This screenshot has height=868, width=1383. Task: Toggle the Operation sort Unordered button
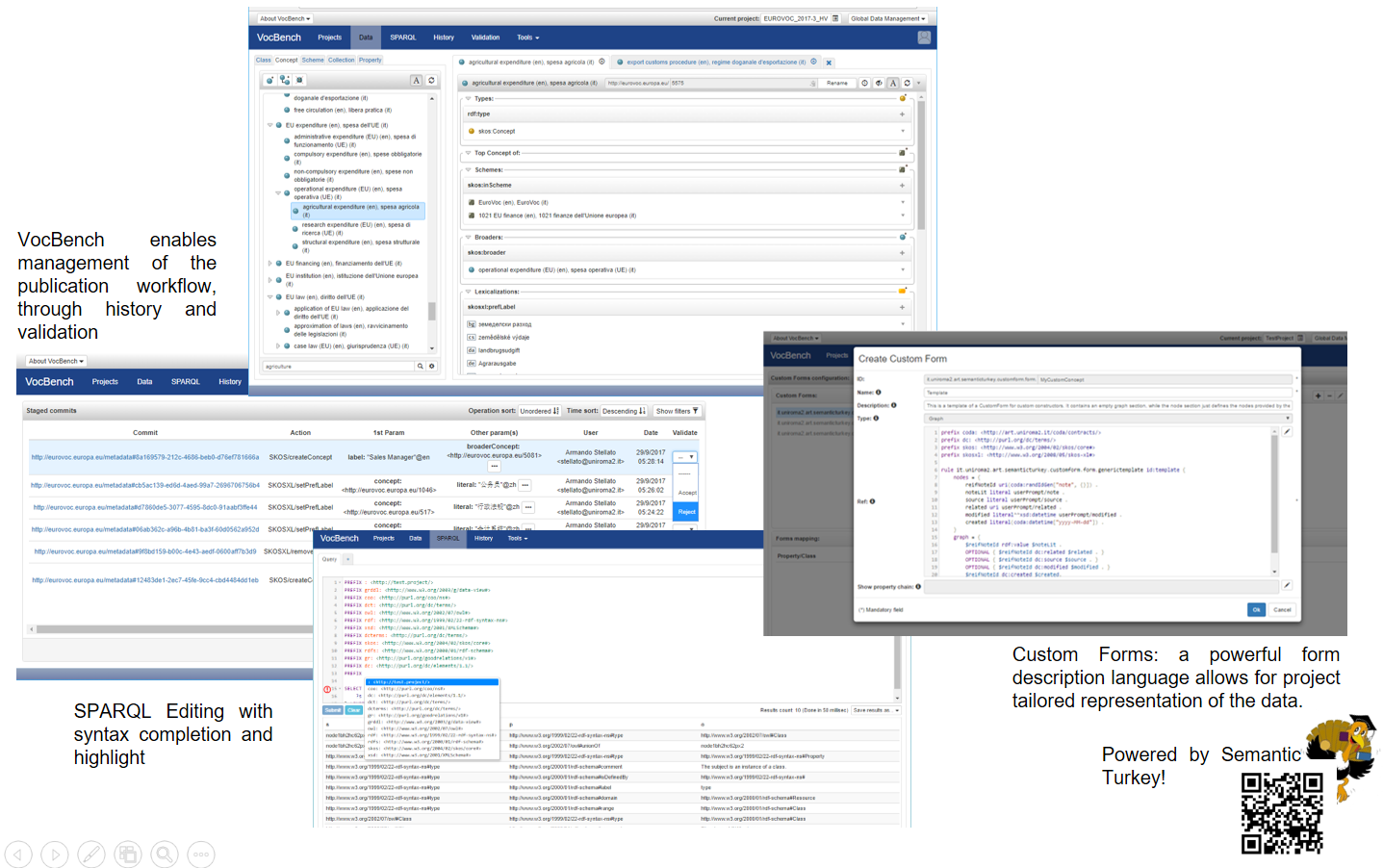pos(539,411)
